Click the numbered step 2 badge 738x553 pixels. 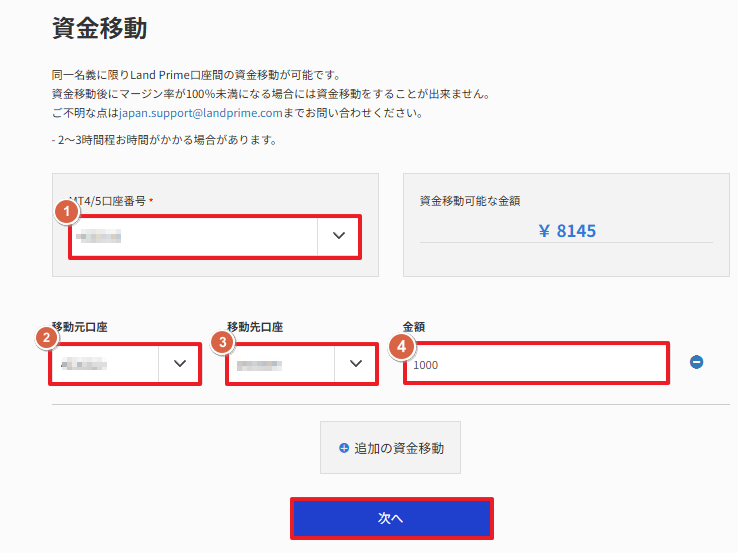(x=46, y=337)
